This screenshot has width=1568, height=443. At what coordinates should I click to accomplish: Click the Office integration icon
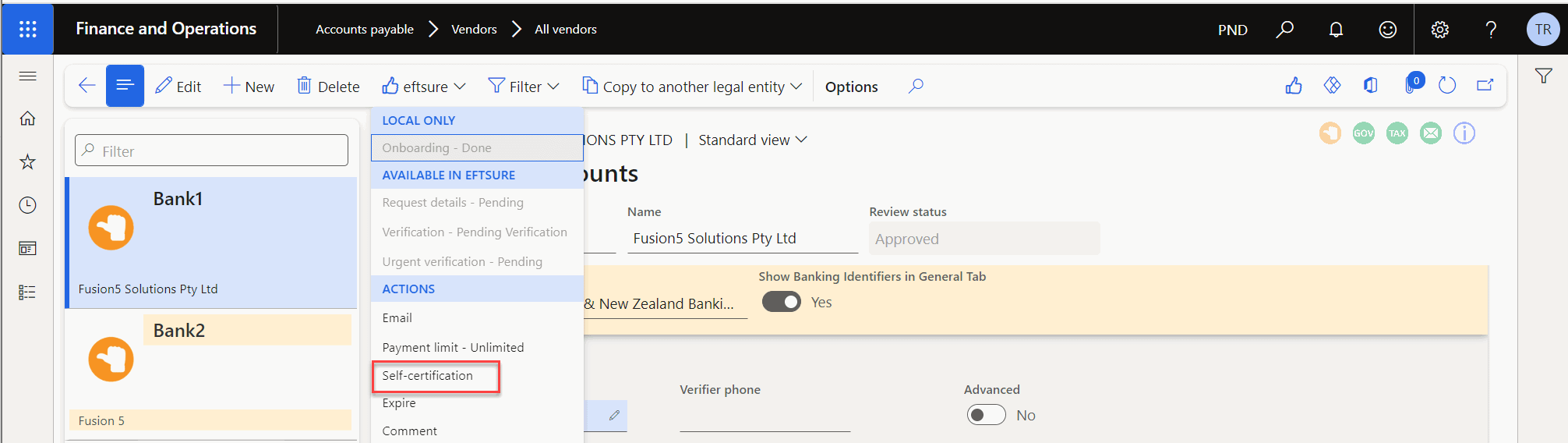tap(1370, 86)
